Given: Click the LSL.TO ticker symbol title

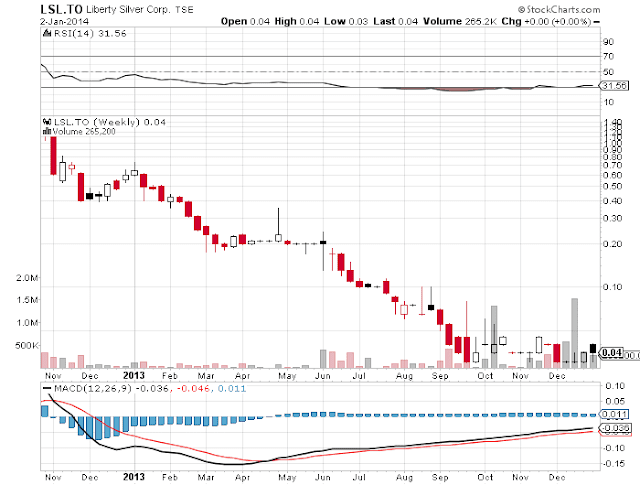Looking at the screenshot, I should 62,9.
